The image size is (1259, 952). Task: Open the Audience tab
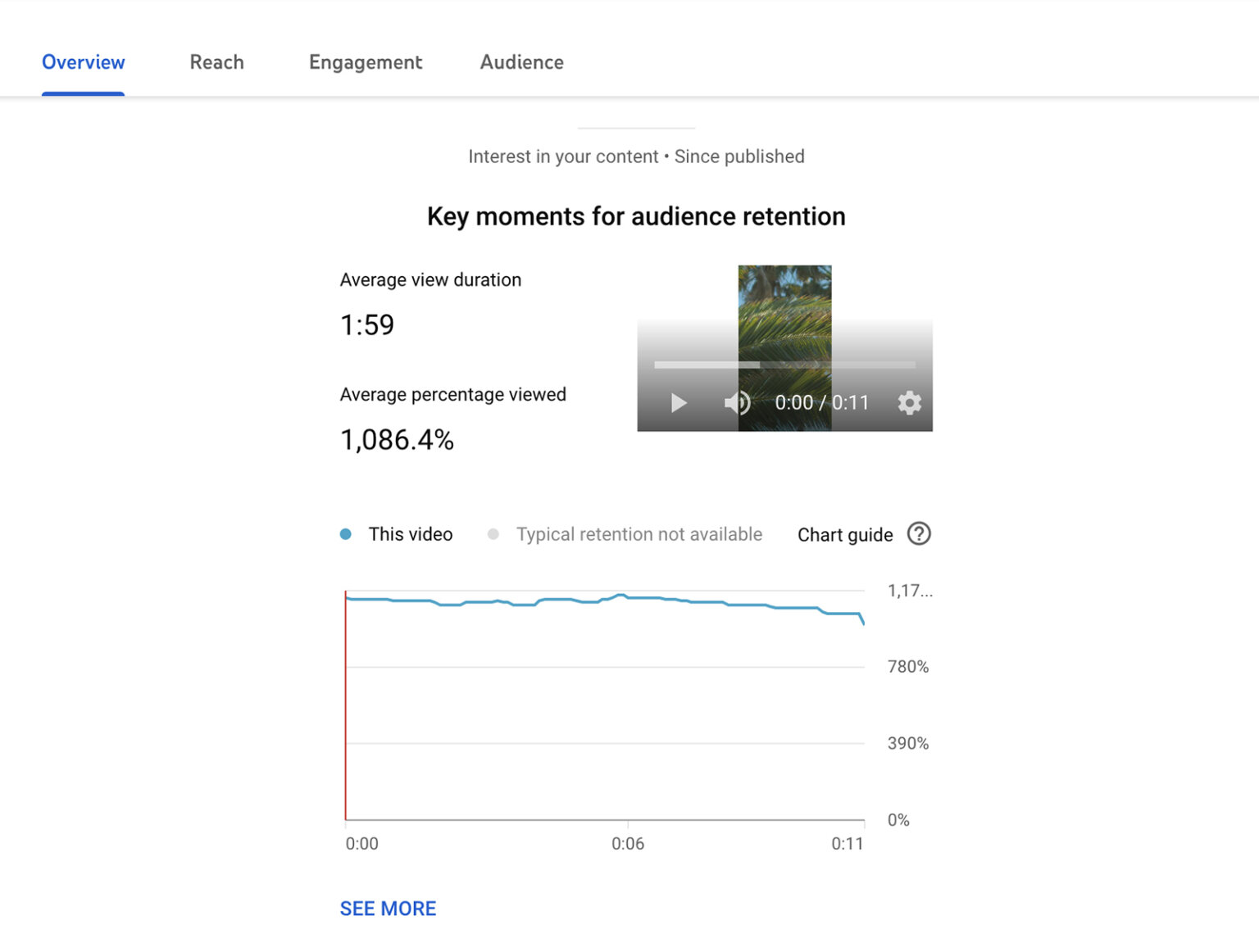[x=521, y=62]
